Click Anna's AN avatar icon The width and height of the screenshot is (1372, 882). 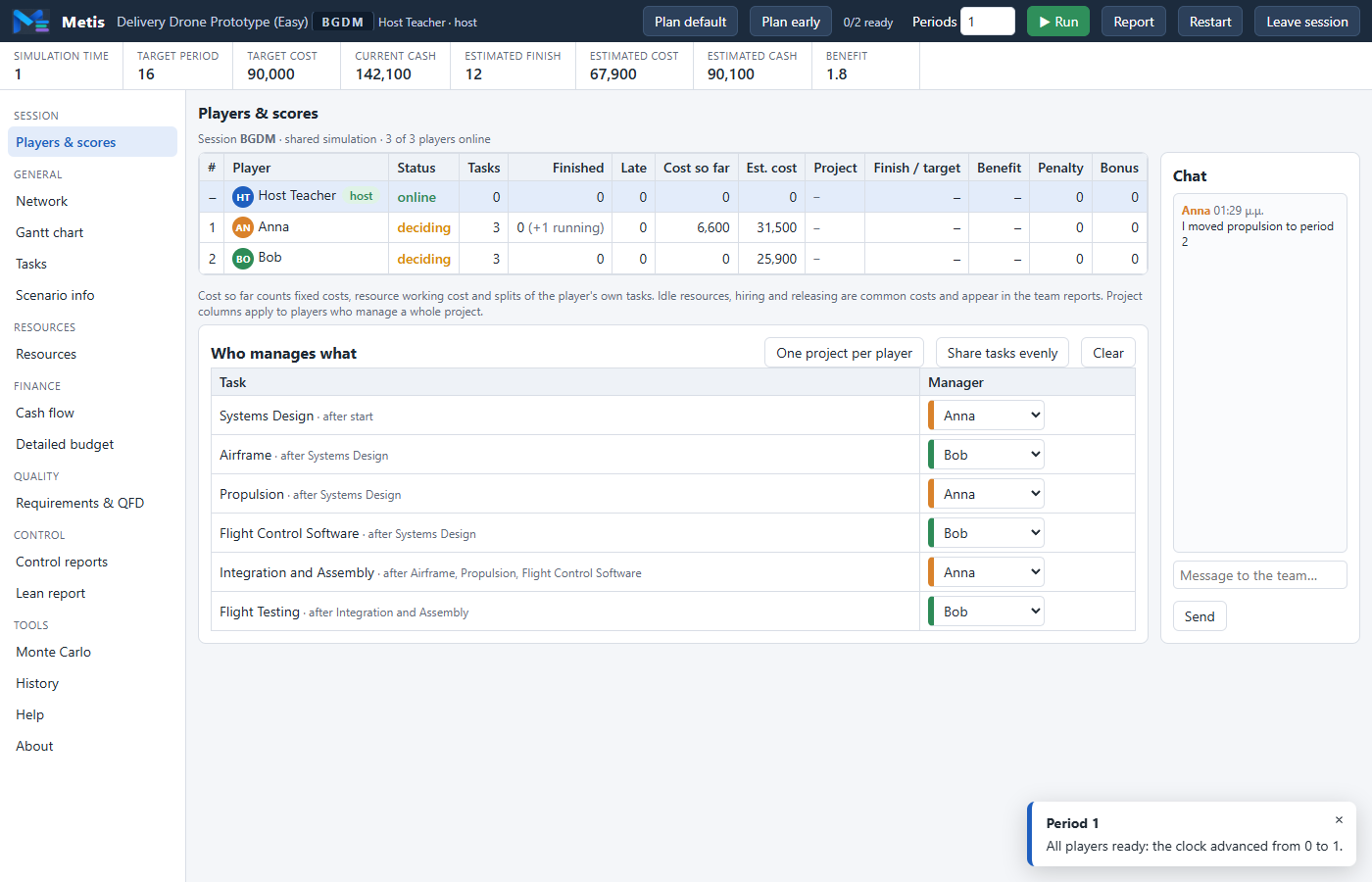tap(243, 227)
